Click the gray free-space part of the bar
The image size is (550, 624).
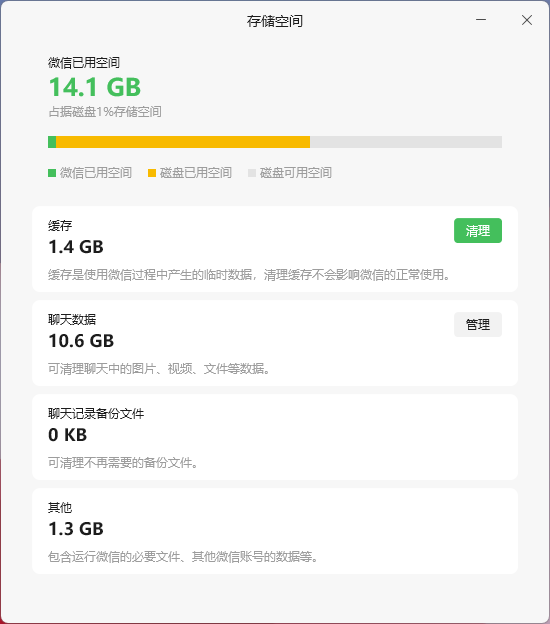[x=406, y=142]
